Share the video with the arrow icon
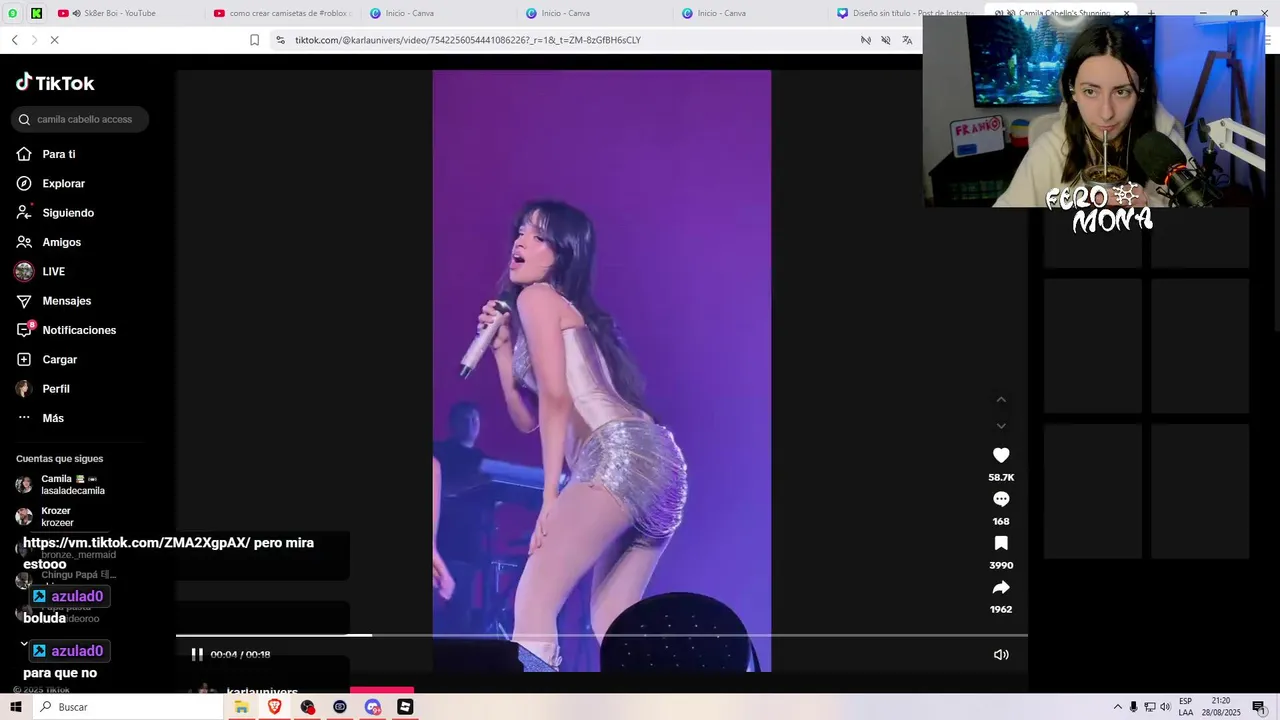The height and width of the screenshot is (720, 1280). click(x=1001, y=587)
